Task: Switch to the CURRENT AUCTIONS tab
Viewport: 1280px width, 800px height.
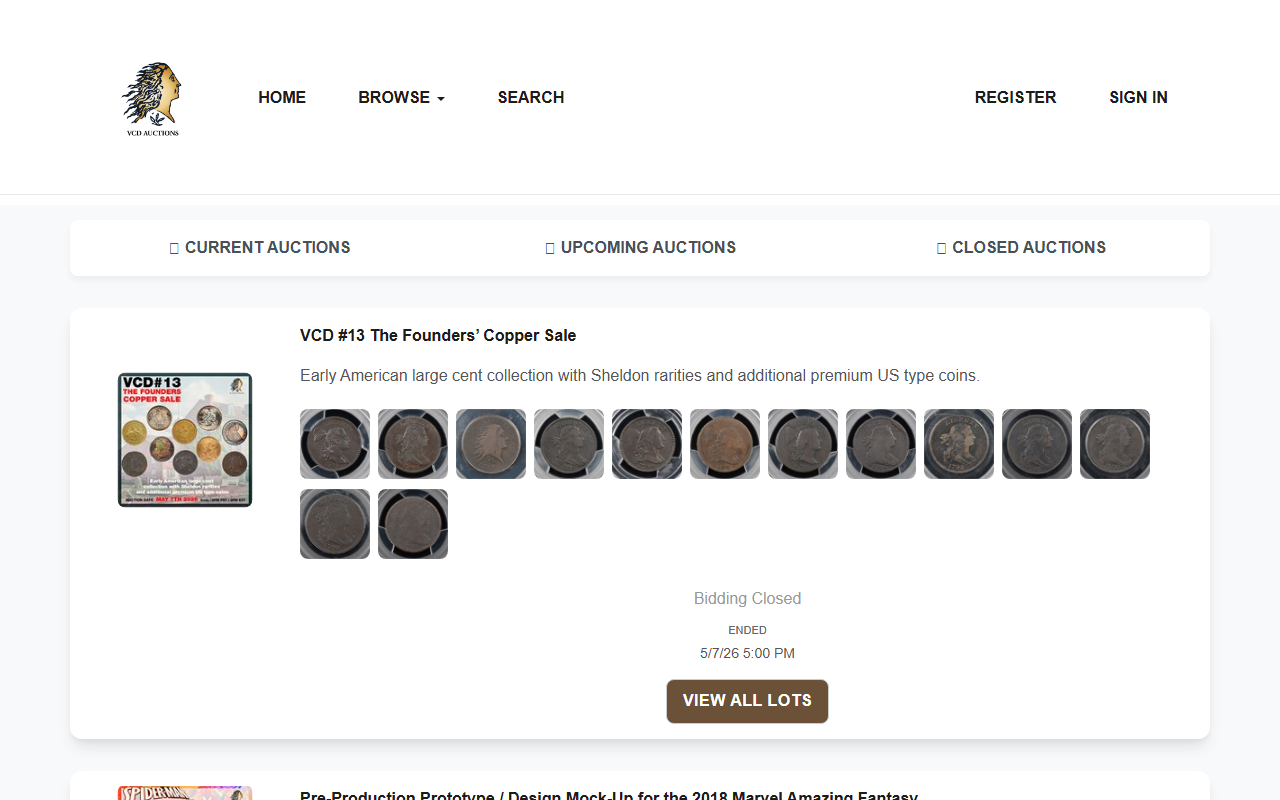Action: click(260, 247)
